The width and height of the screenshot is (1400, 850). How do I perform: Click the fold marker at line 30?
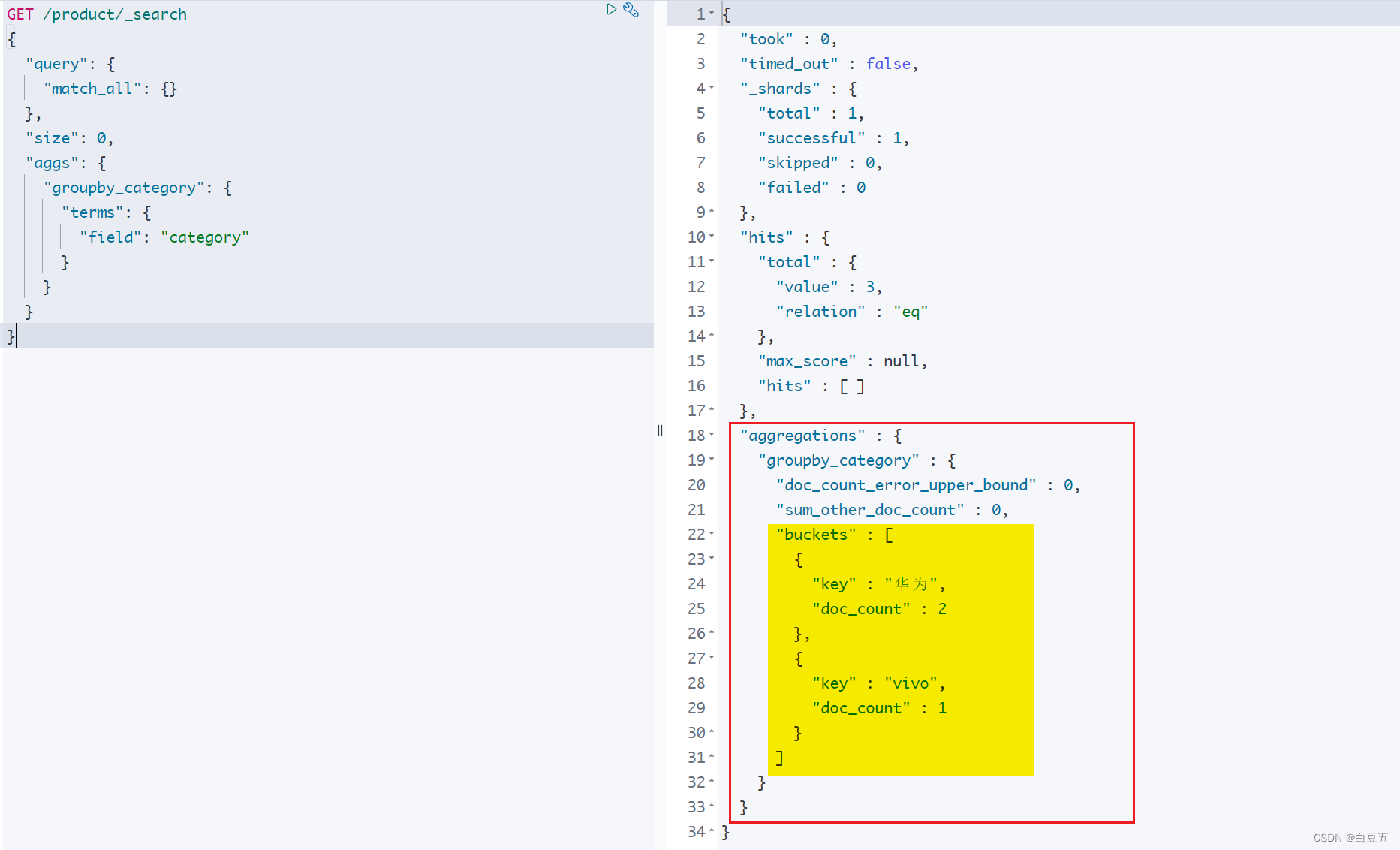pos(712,732)
